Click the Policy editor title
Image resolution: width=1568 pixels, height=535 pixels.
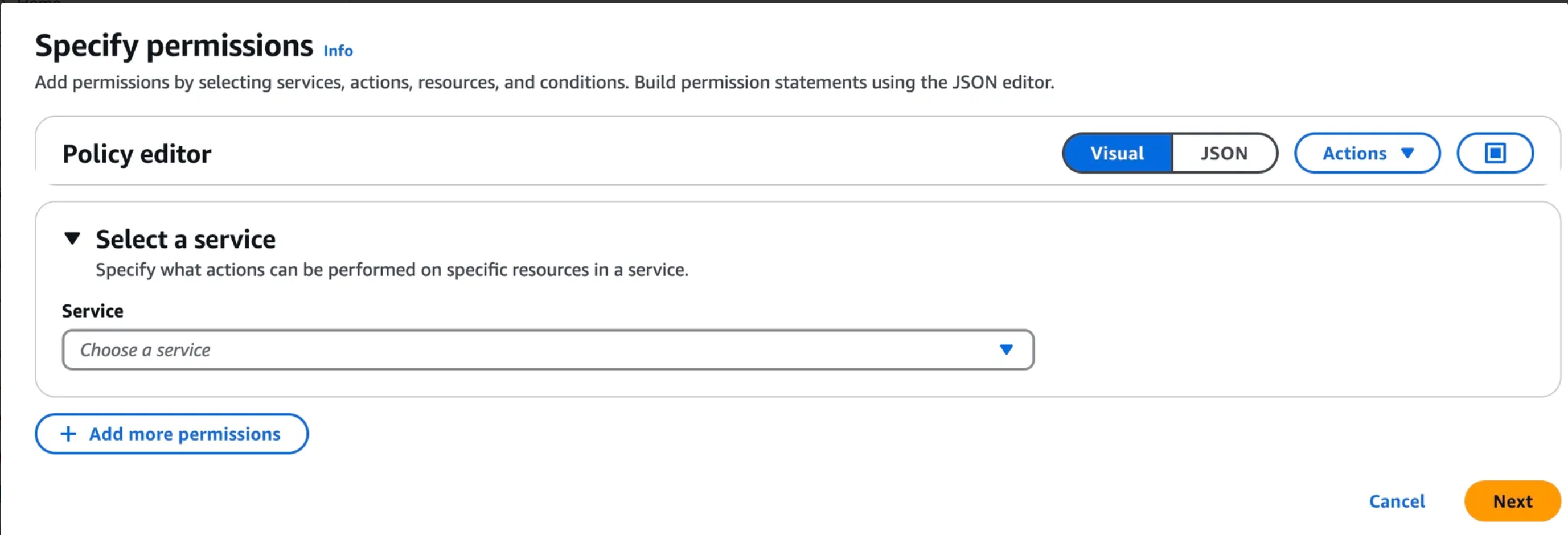(x=136, y=153)
